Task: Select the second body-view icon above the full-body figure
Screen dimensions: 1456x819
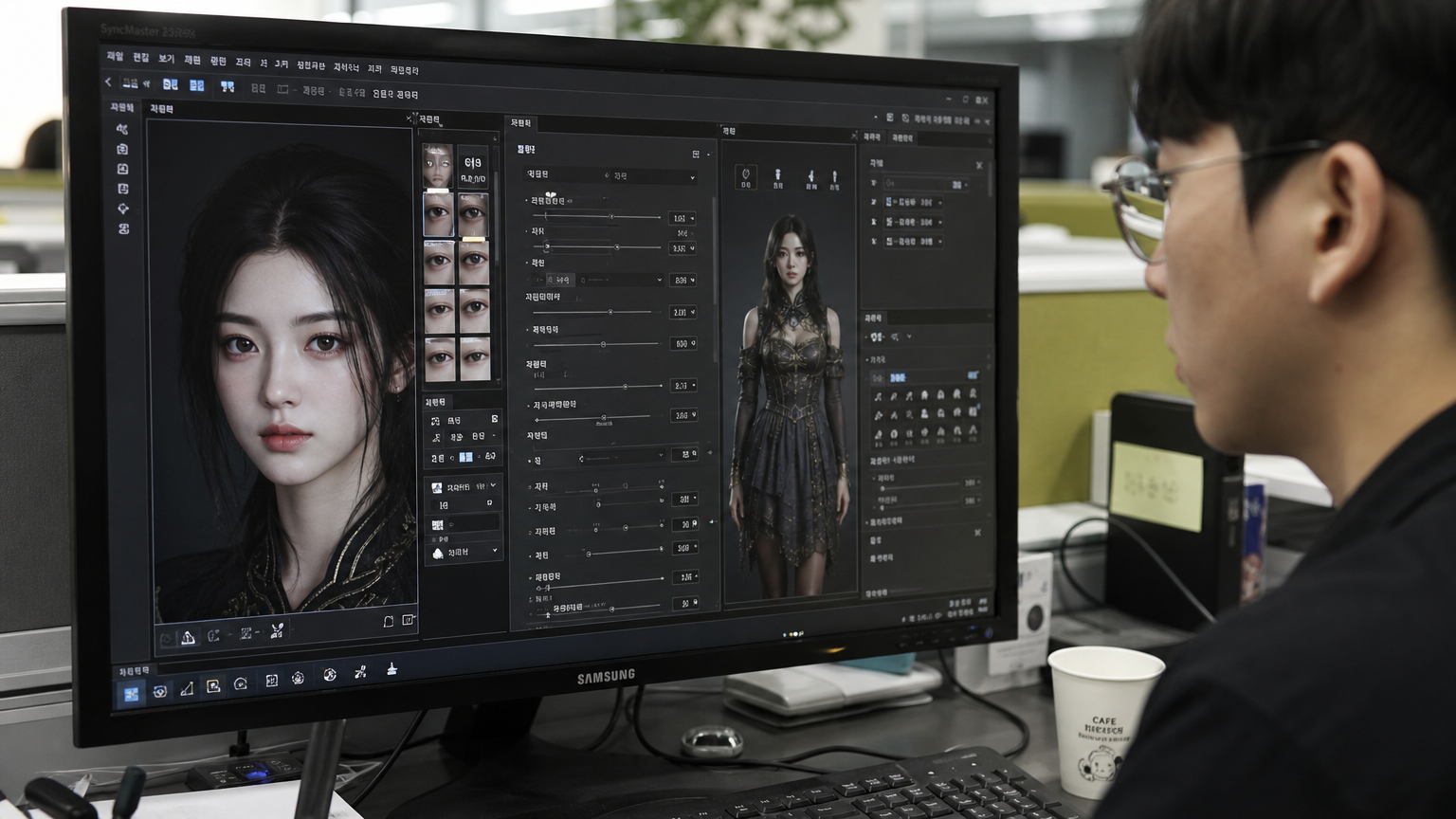Action: coord(778,178)
